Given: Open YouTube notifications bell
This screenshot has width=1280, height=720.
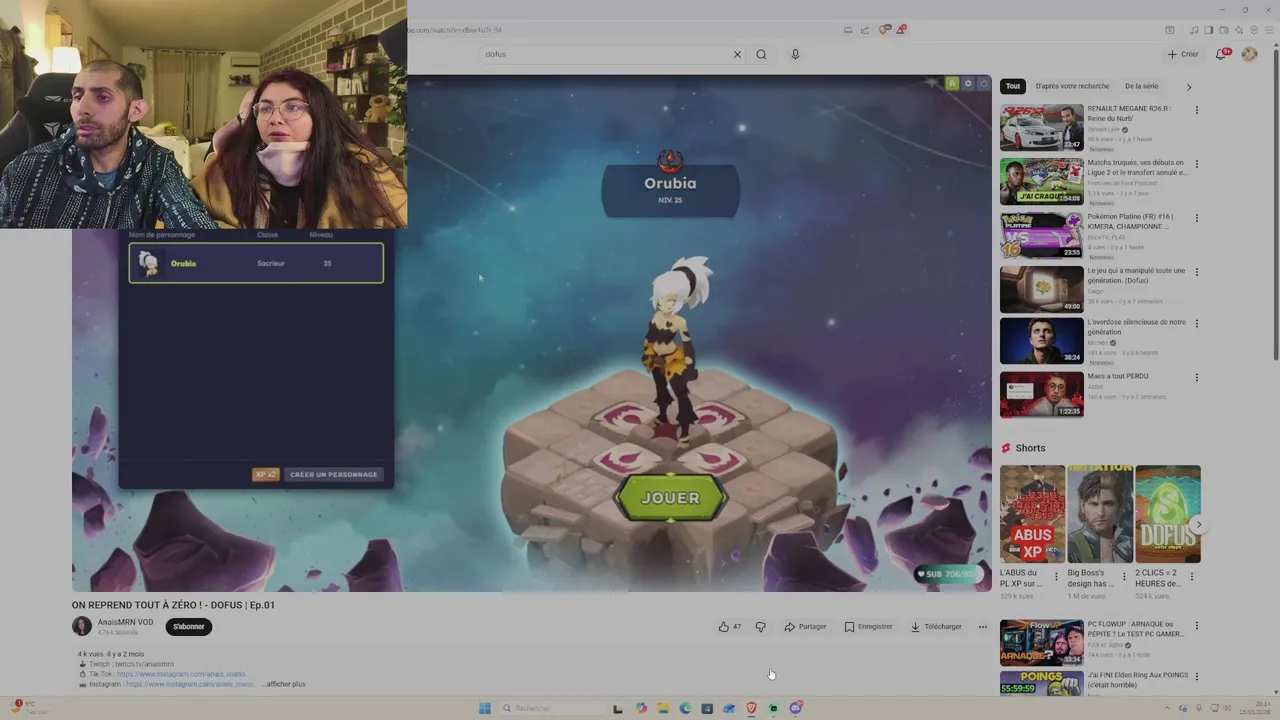Looking at the screenshot, I should (1221, 54).
